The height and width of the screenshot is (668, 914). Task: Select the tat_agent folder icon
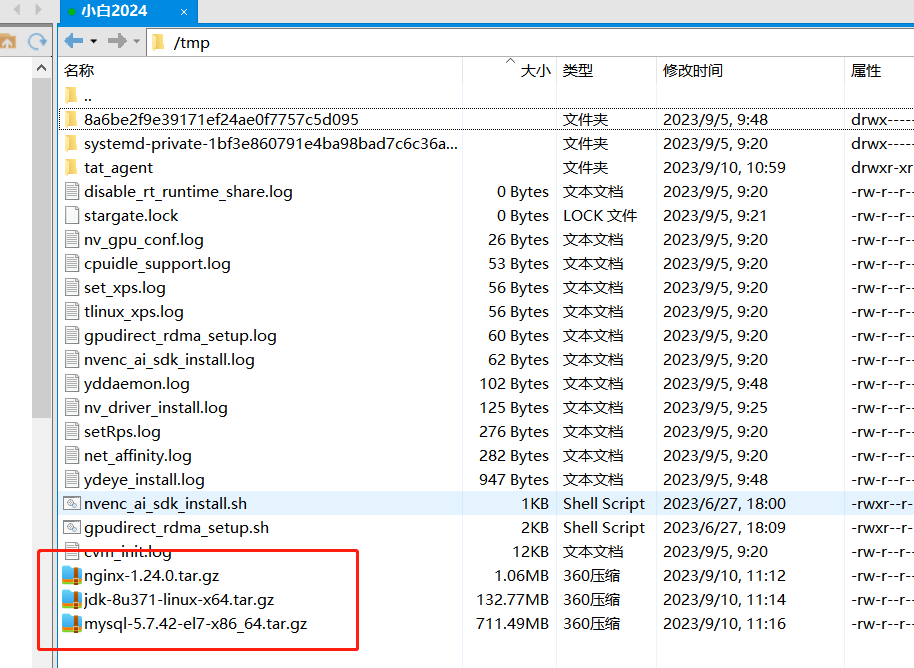point(71,167)
